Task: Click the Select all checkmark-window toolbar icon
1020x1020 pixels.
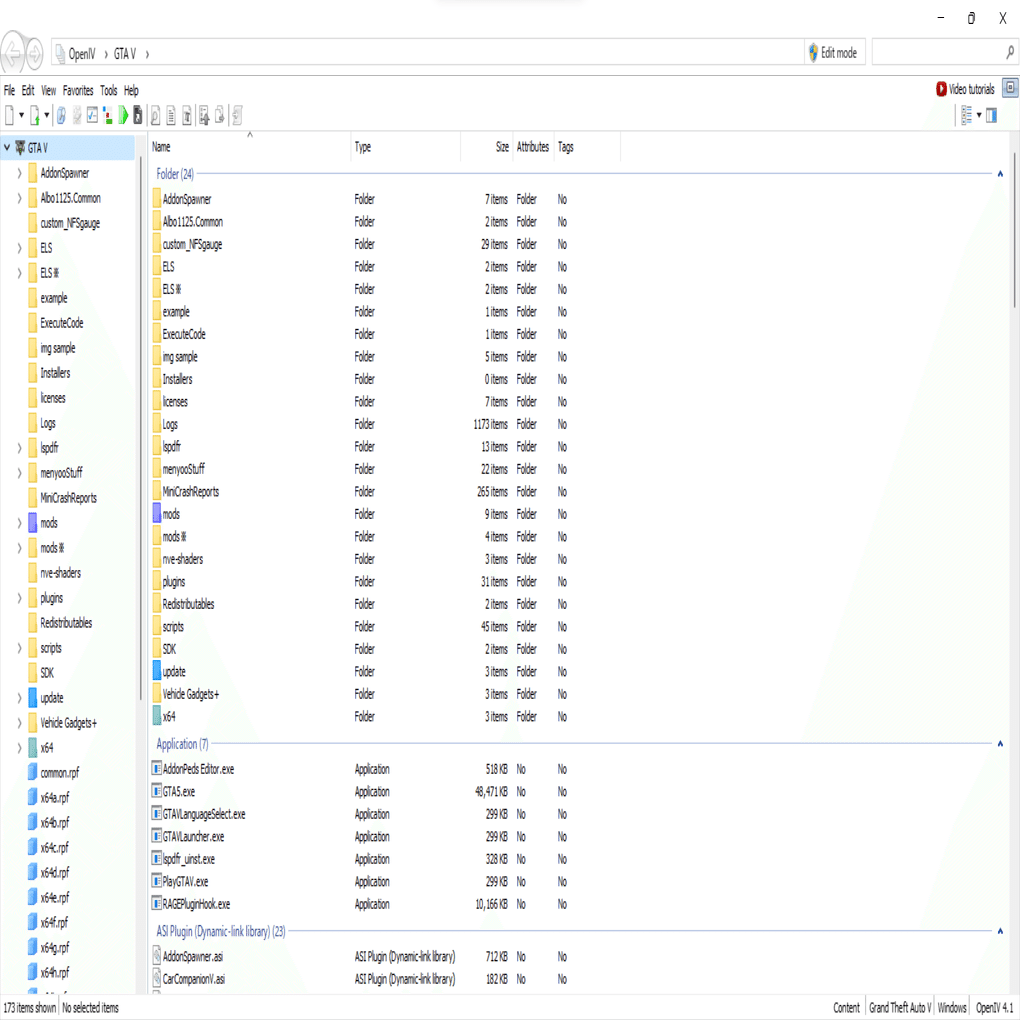Action: [x=92, y=115]
